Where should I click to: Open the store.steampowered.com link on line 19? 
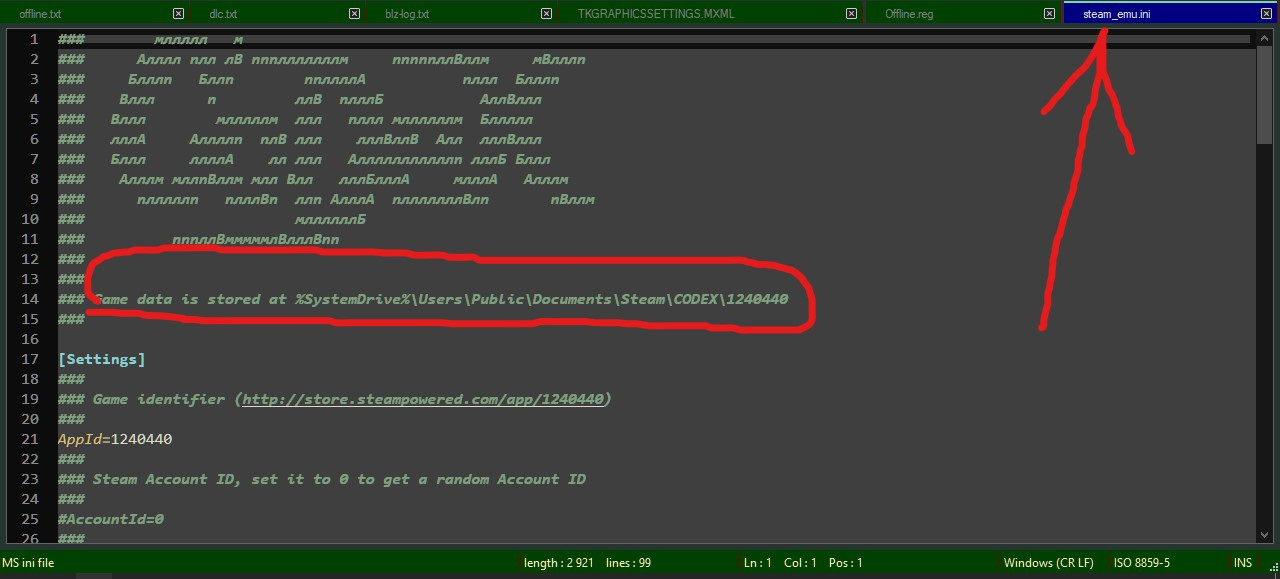point(423,399)
